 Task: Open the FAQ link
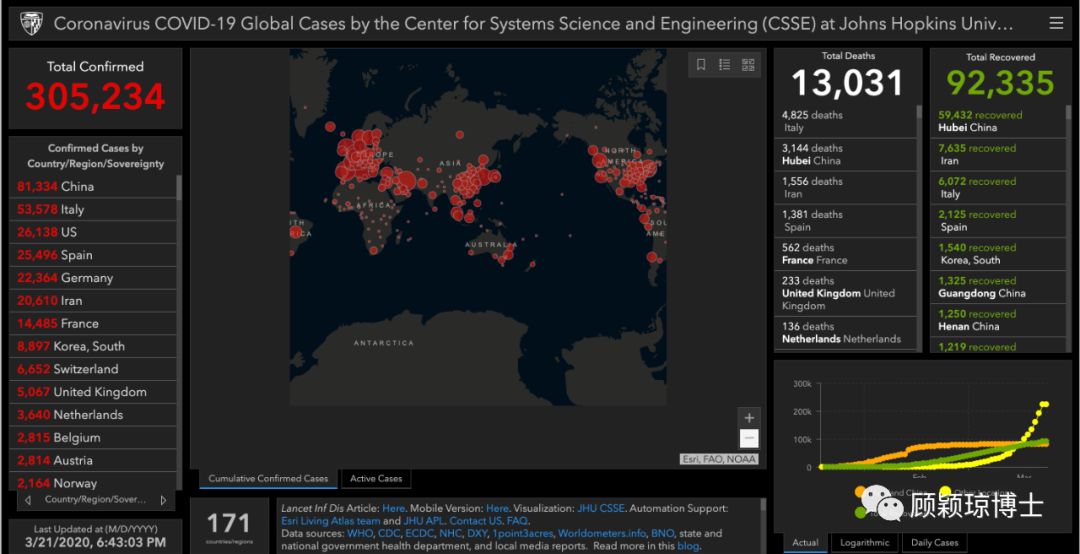[x=517, y=521]
